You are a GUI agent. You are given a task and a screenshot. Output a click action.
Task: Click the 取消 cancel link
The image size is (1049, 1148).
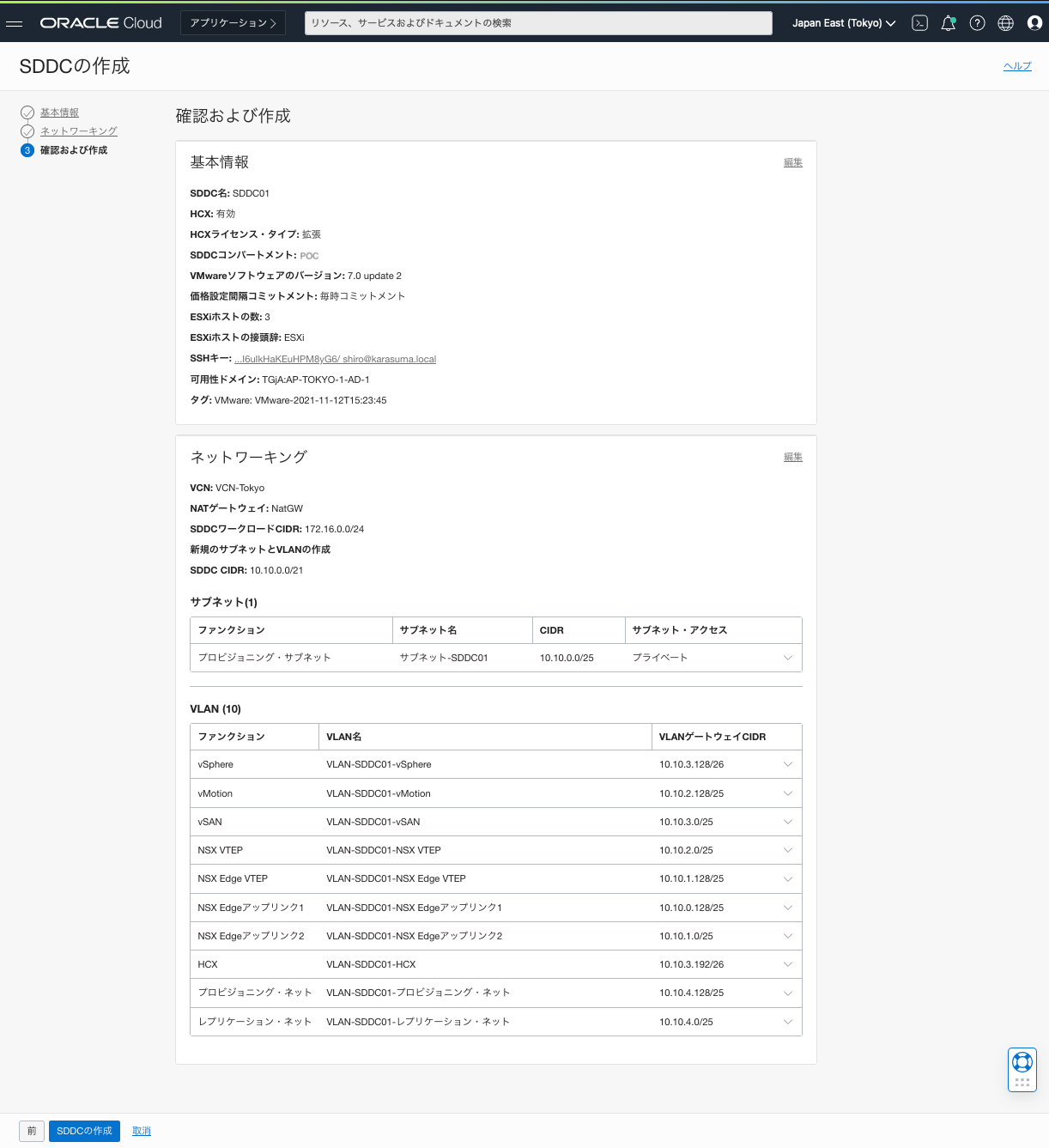[x=142, y=1131]
